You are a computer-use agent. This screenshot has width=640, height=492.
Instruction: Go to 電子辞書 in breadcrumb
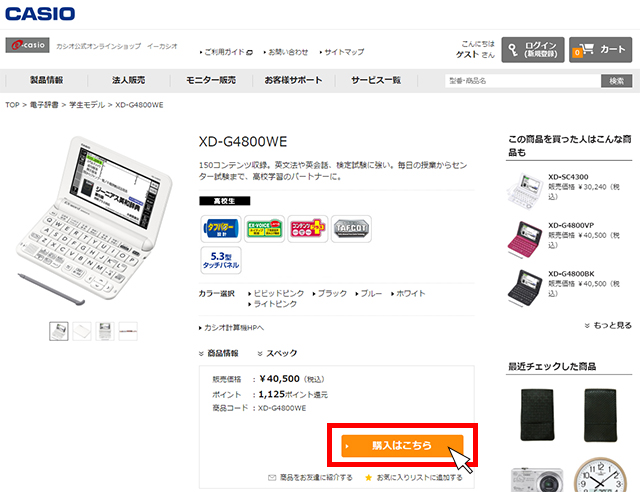coord(44,105)
